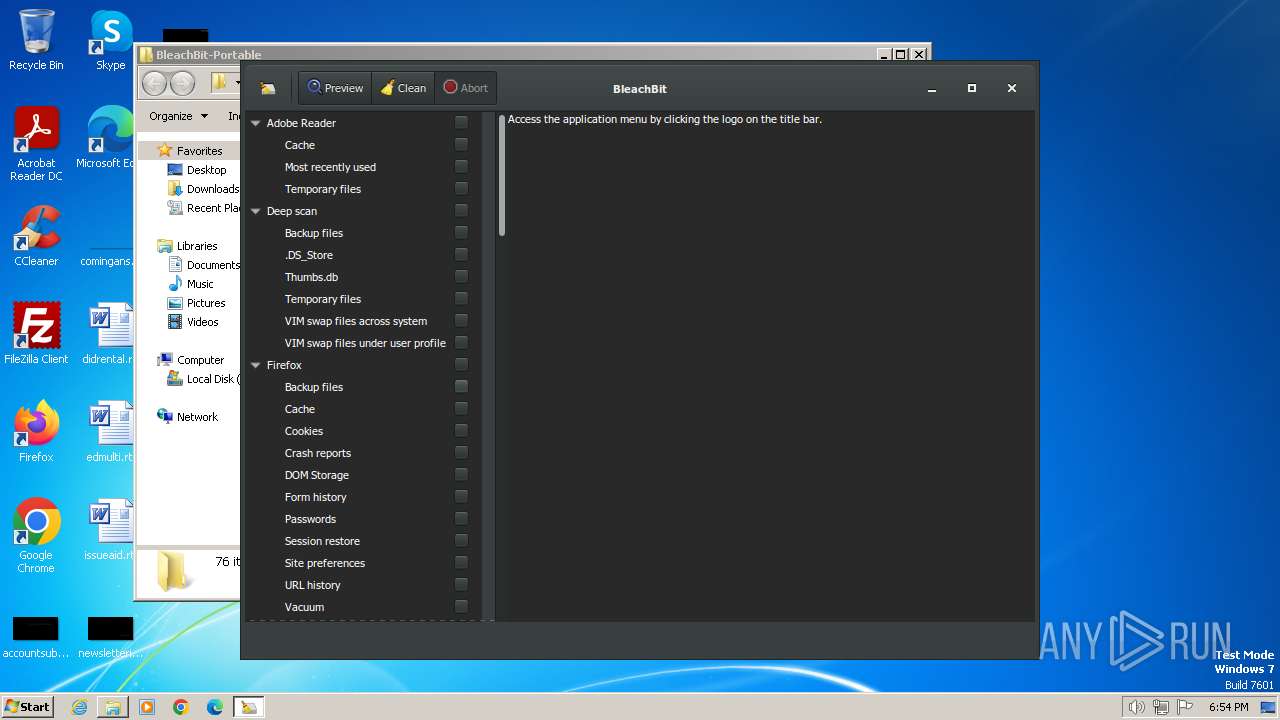1280x720 pixels.
Task: Open accountsub file on desktop
Action: (x=36, y=638)
